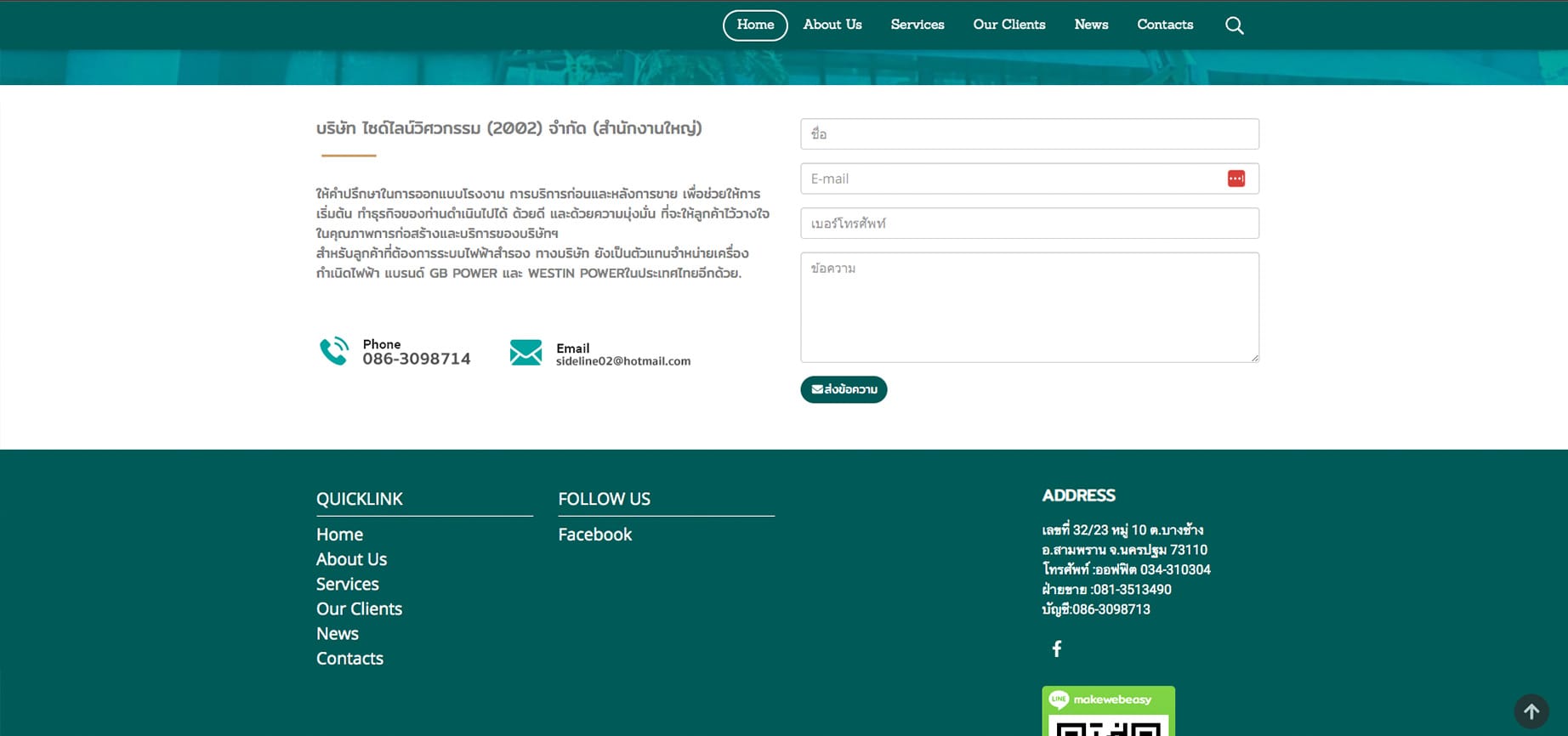Select the Home navigation tab
The image size is (1568, 736).
755,25
